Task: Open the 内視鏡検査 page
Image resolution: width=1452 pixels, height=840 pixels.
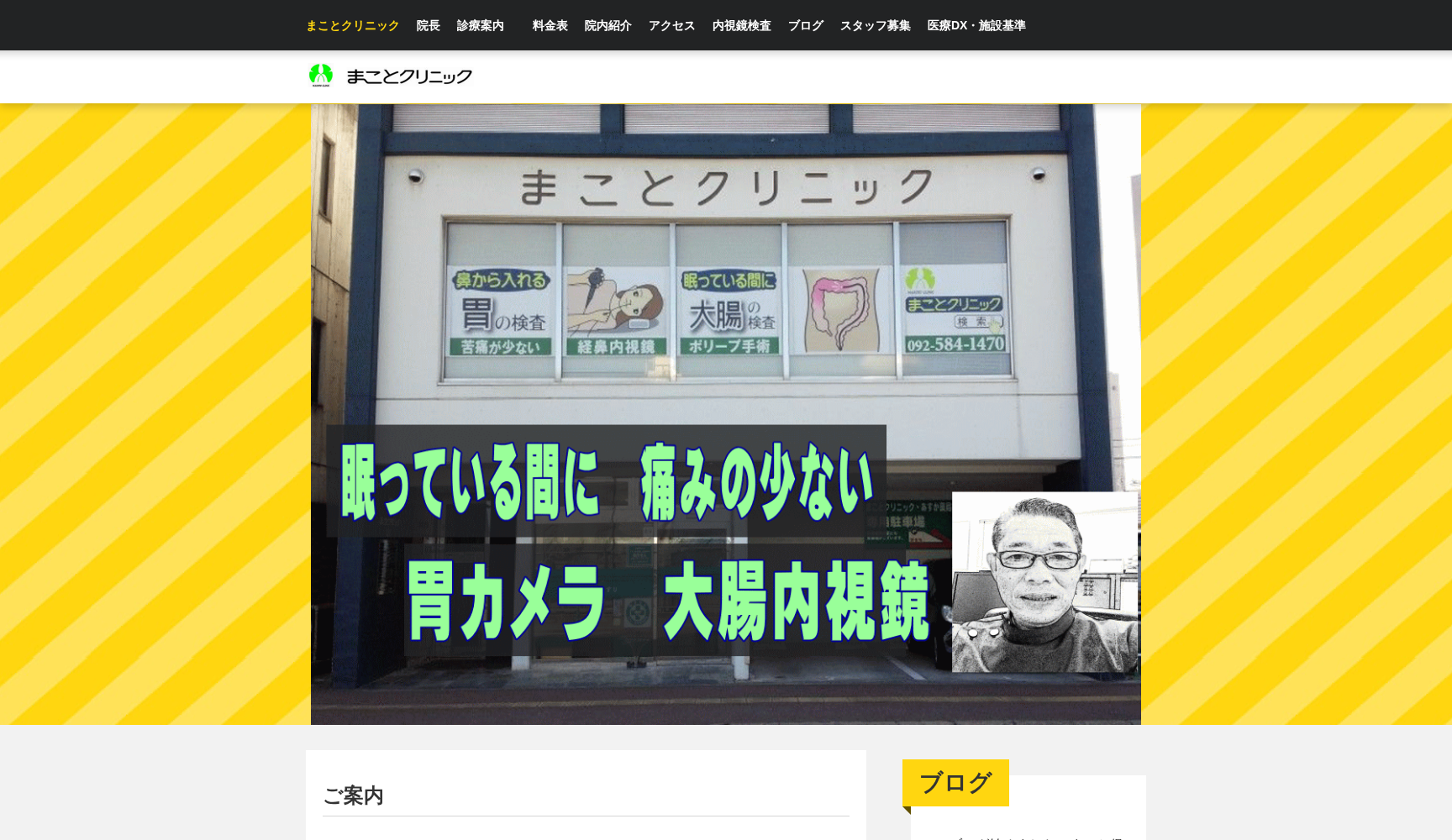Action: pyautogui.click(x=742, y=25)
